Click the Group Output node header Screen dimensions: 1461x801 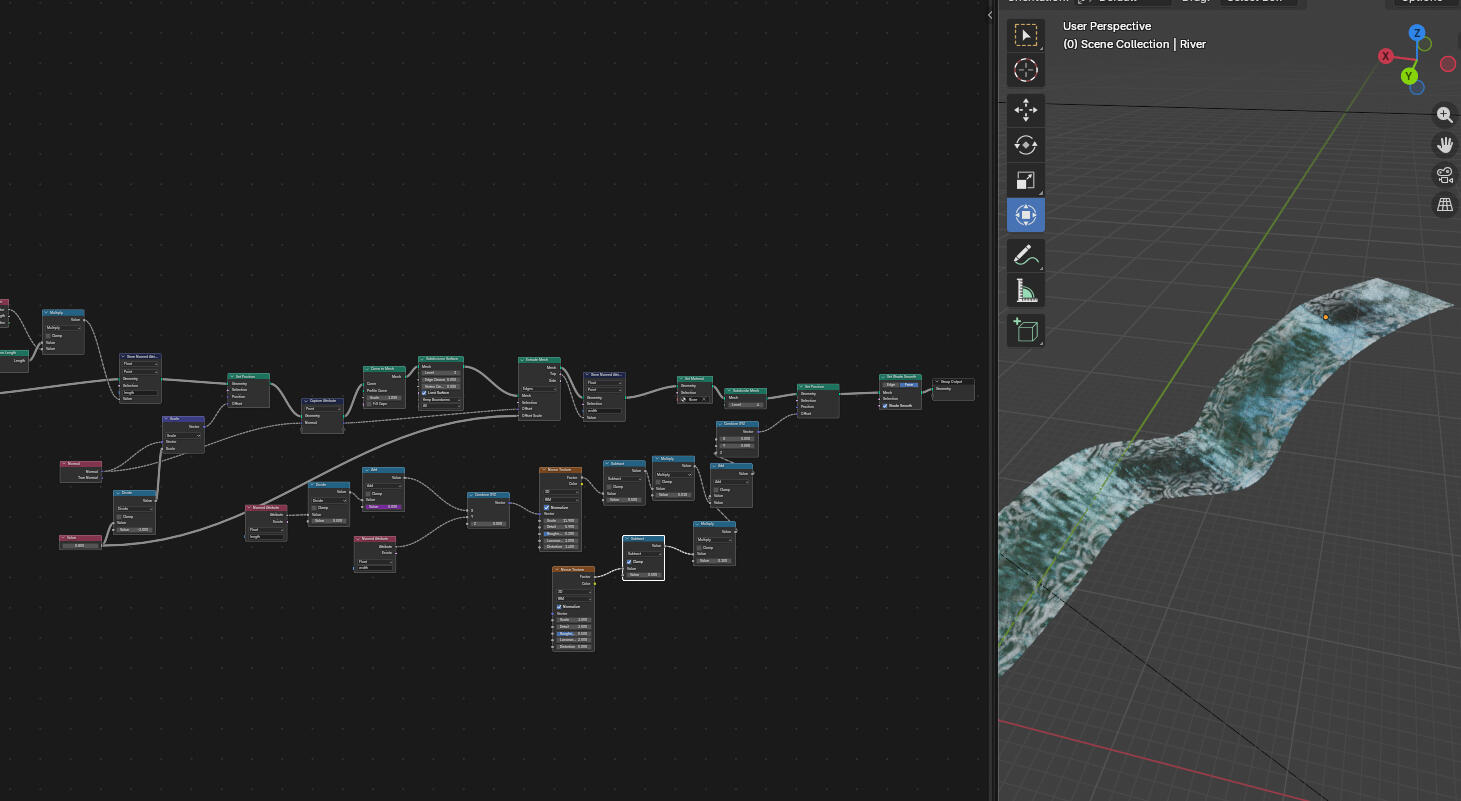click(x=953, y=381)
